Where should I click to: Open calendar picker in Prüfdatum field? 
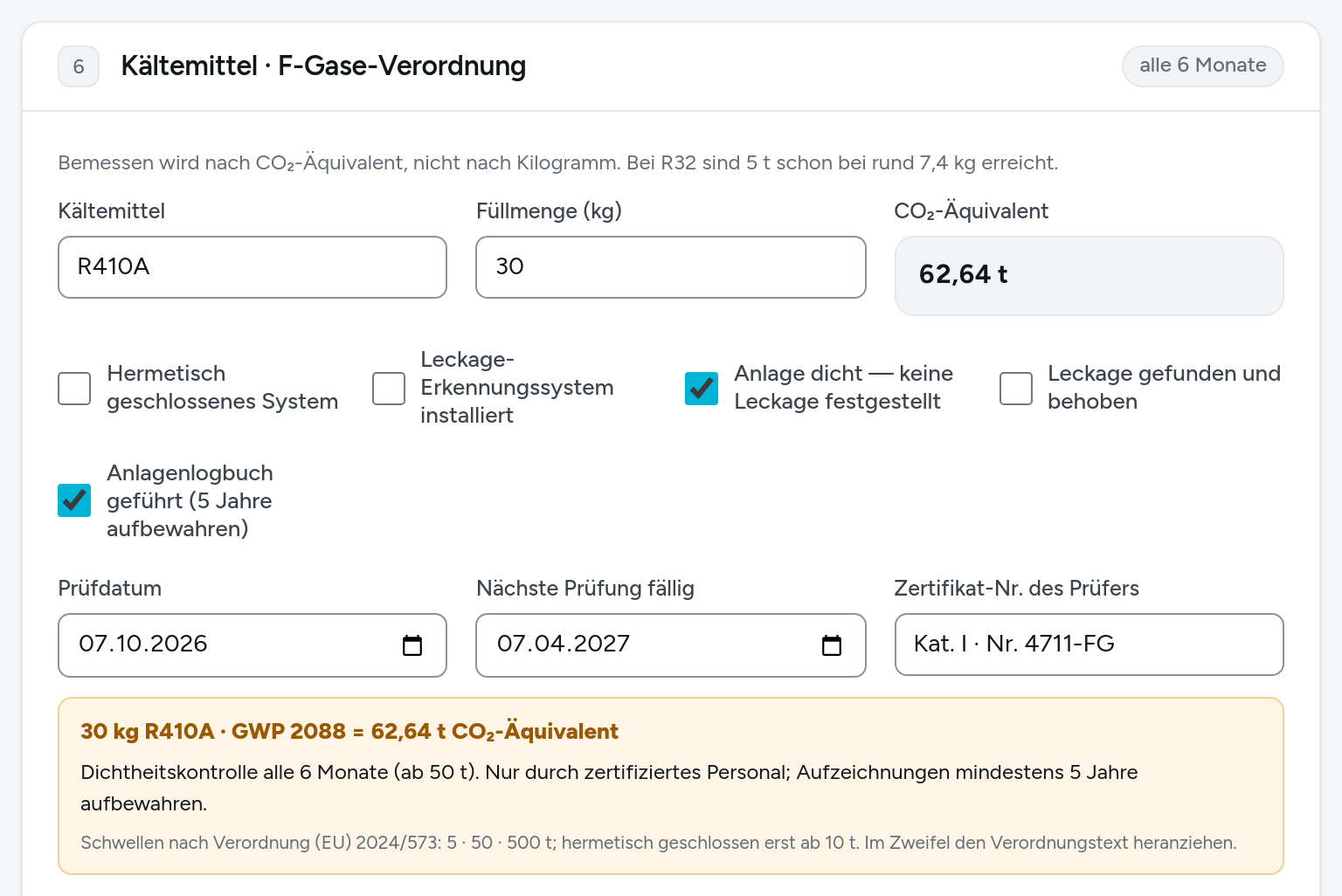point(412,645)
